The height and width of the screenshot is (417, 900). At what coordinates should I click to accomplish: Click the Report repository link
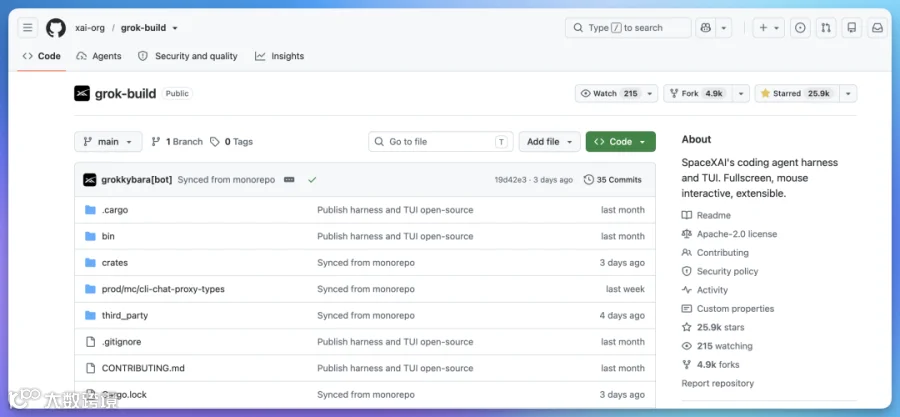717,383
